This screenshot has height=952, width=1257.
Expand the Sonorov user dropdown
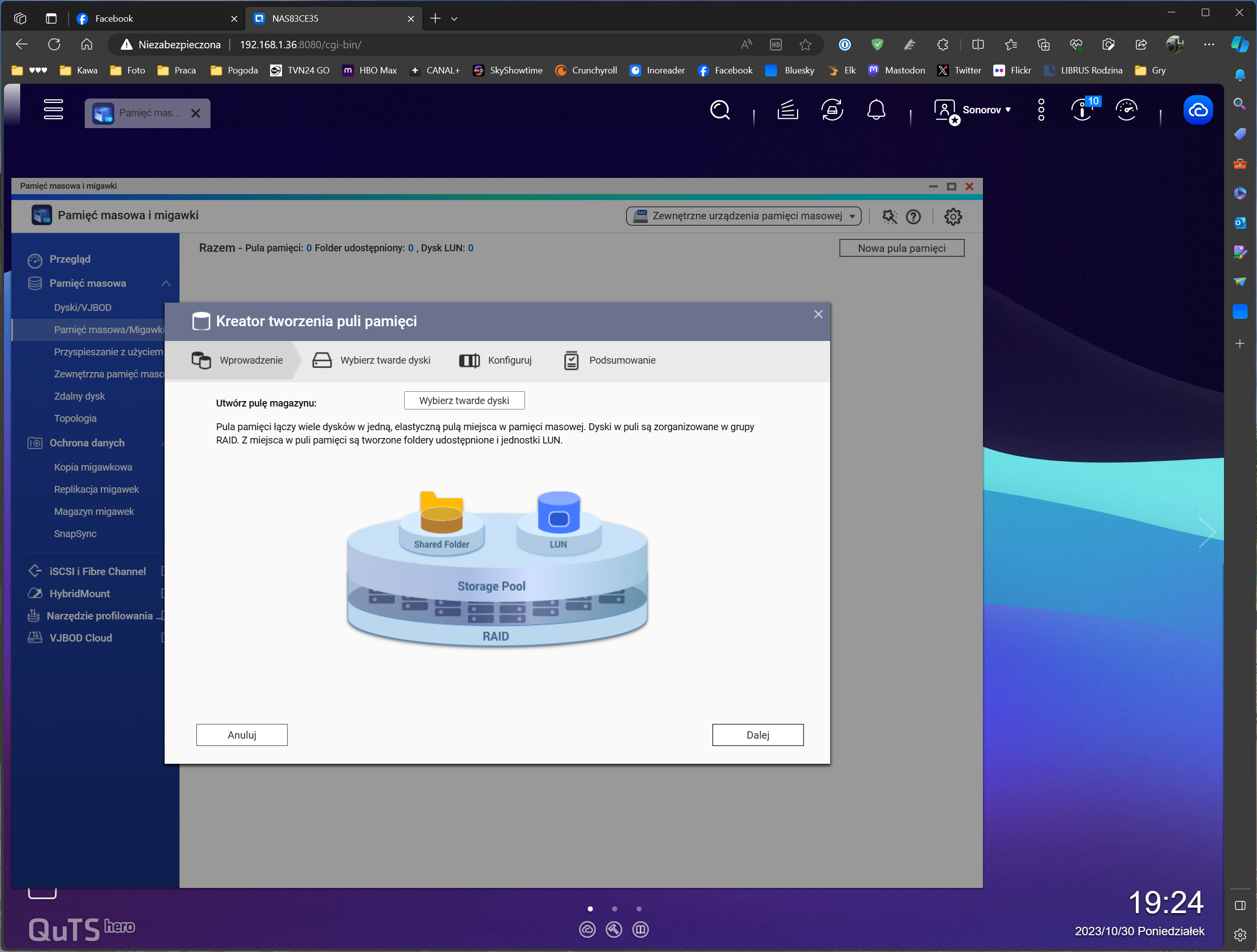986,109
